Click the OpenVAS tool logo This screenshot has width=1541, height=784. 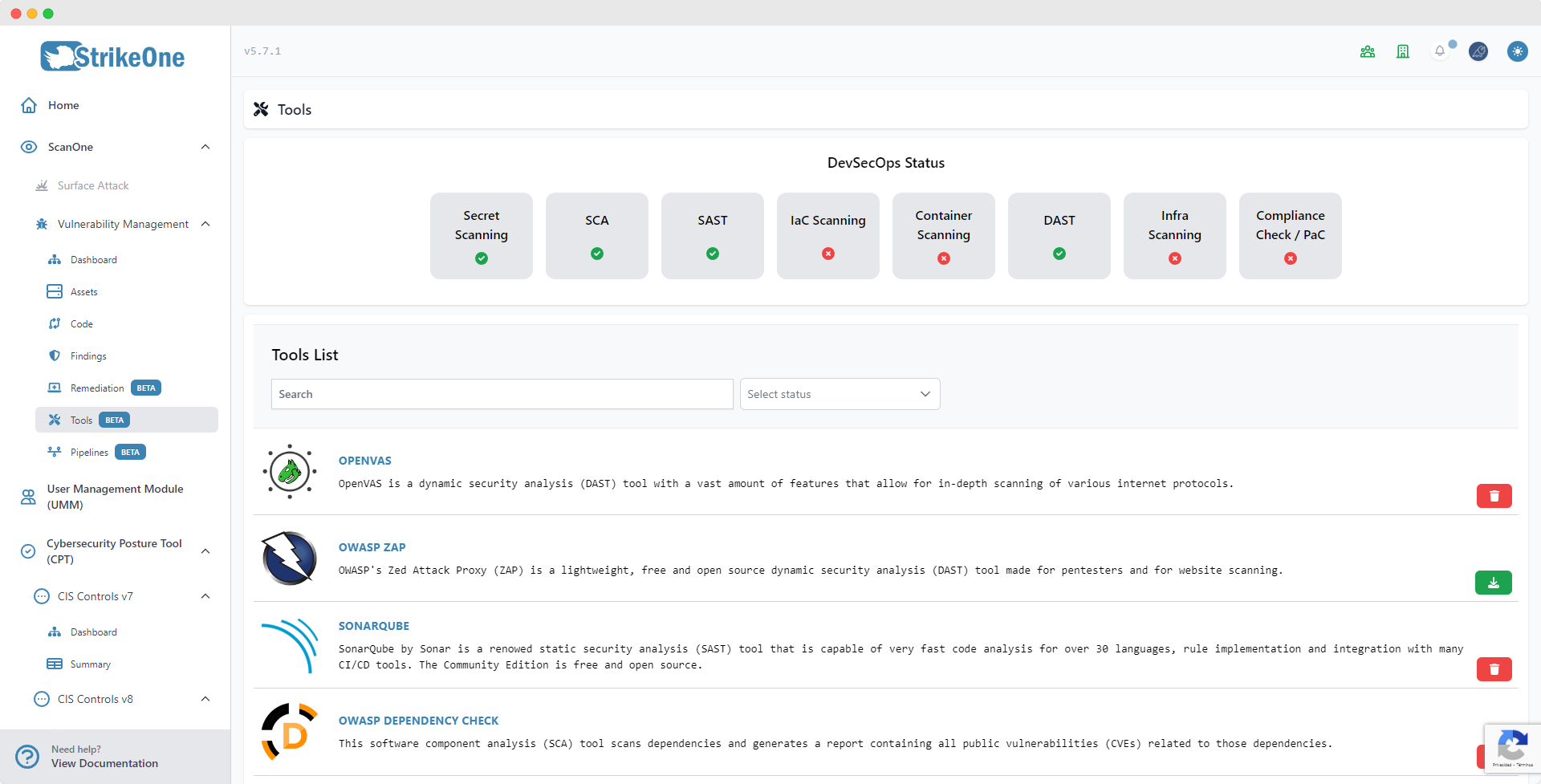point(289,471)
